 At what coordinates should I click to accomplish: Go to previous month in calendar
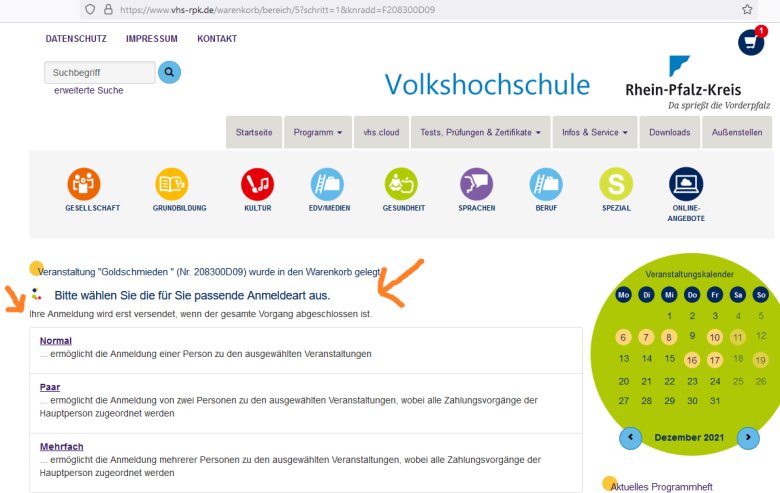coord(630,438)
